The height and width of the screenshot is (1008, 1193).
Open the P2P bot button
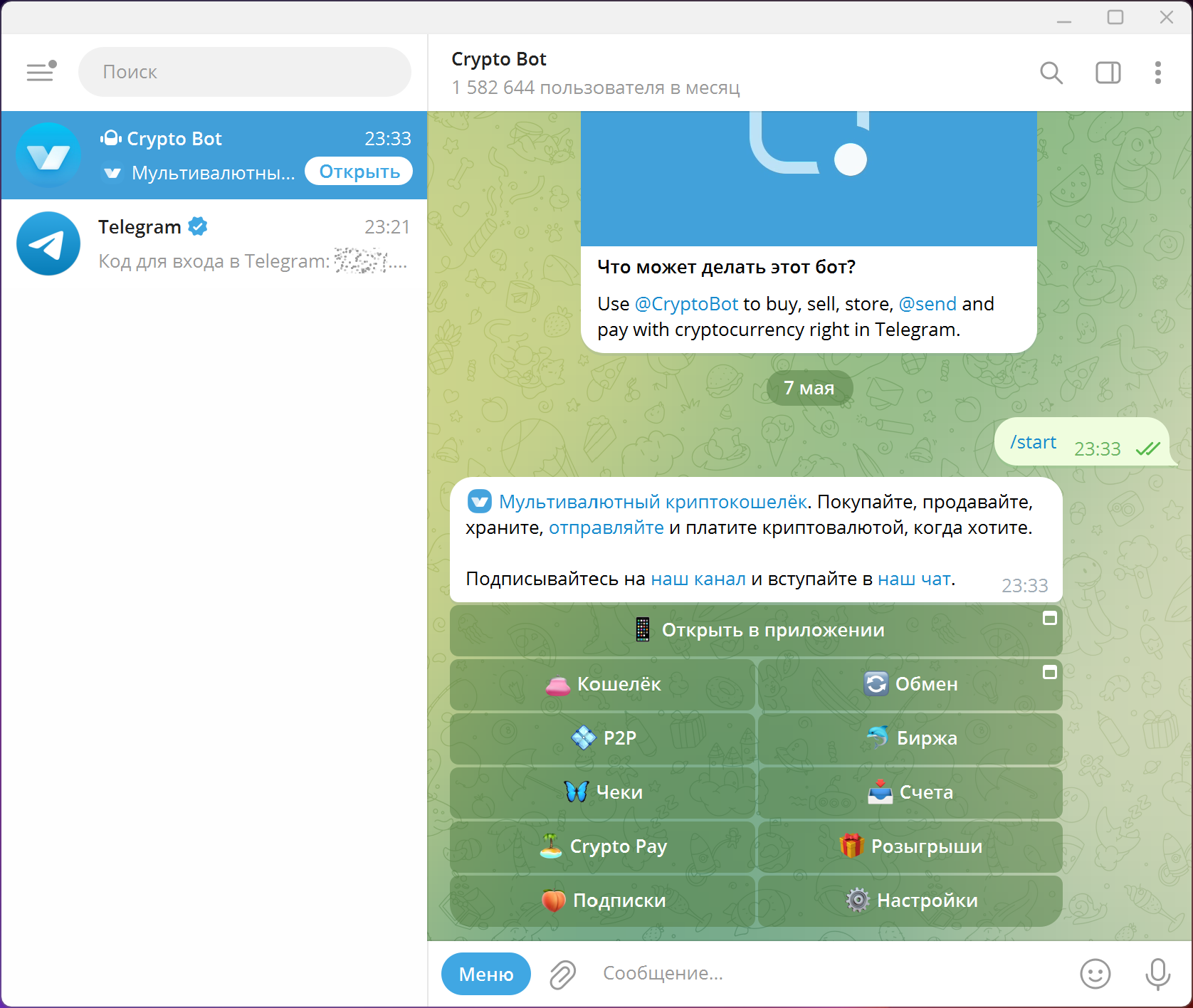click(602, 738)
